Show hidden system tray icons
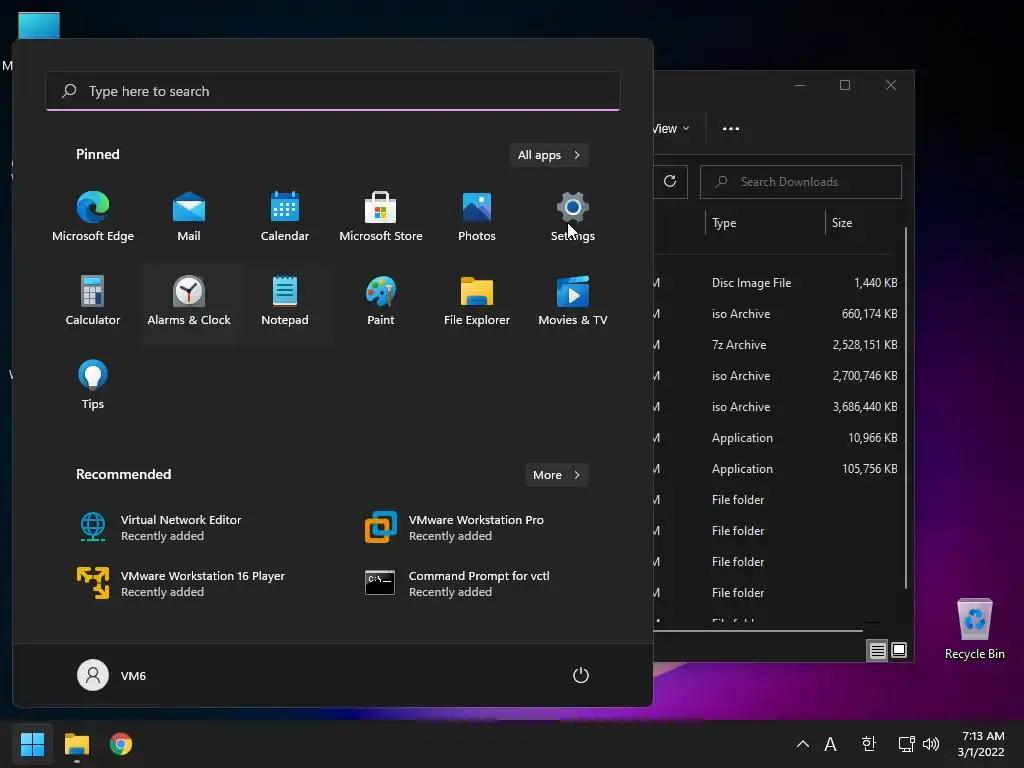The height and width of the screenshot is (768, 1024). [x=803, y=744]
